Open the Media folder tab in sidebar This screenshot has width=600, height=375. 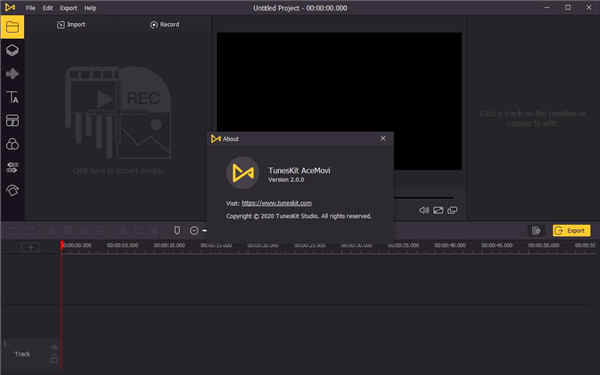coord(12,27)
